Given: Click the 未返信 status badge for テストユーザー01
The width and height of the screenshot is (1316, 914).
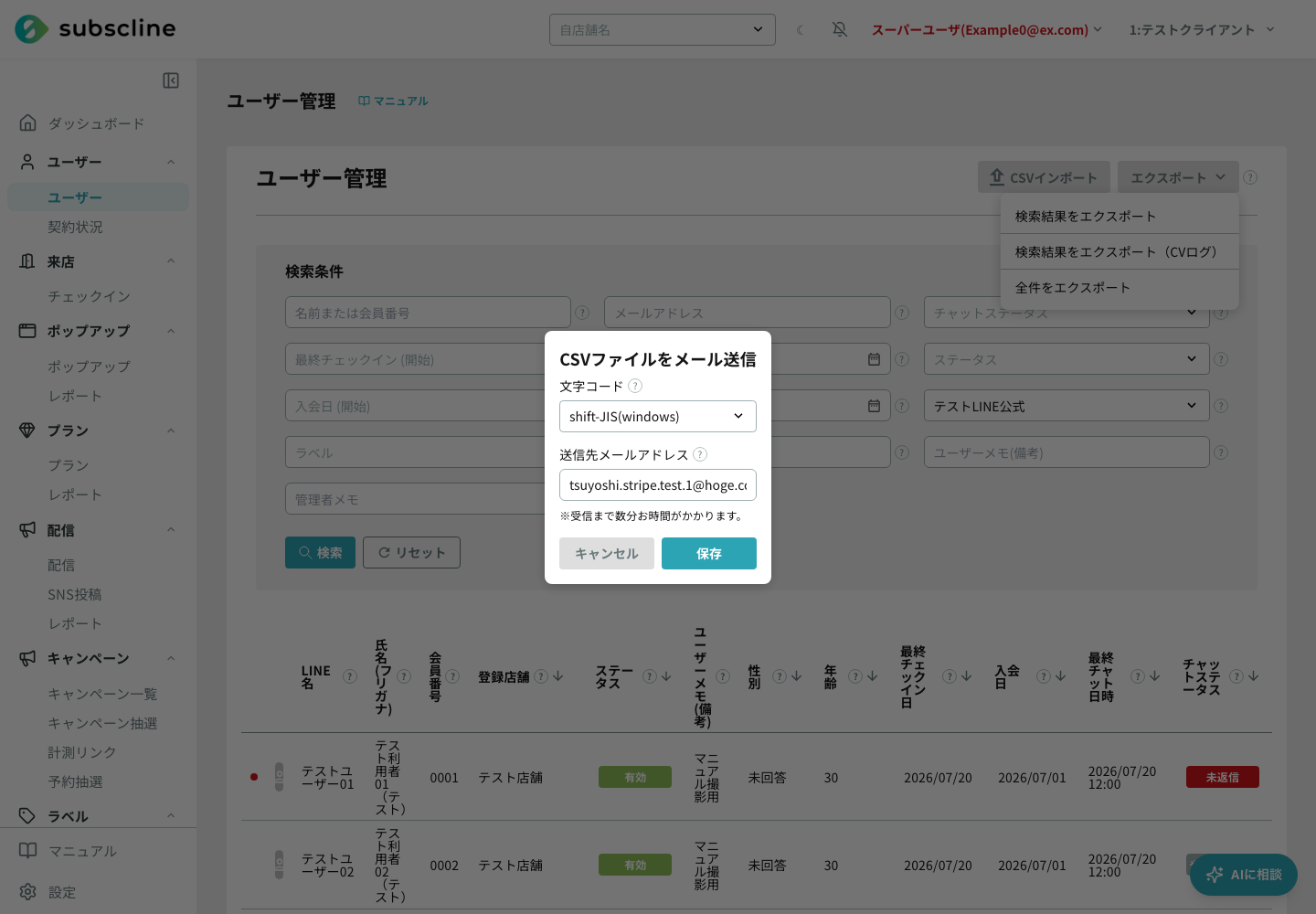Looking at the screenshot, I should click(1222, 777).
